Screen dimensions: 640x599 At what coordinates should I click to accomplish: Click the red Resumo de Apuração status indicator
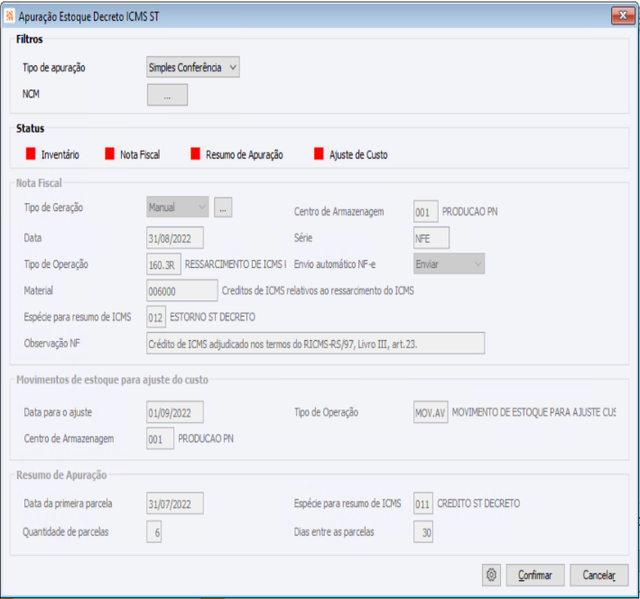point(195,154)
